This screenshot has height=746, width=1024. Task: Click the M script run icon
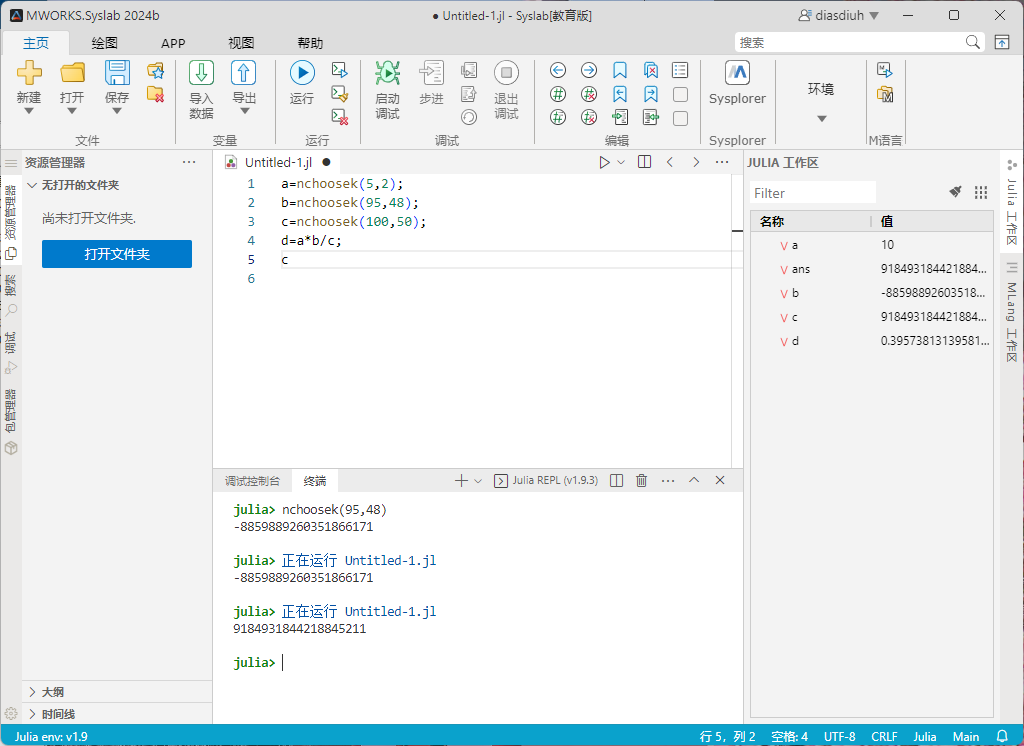884,70
